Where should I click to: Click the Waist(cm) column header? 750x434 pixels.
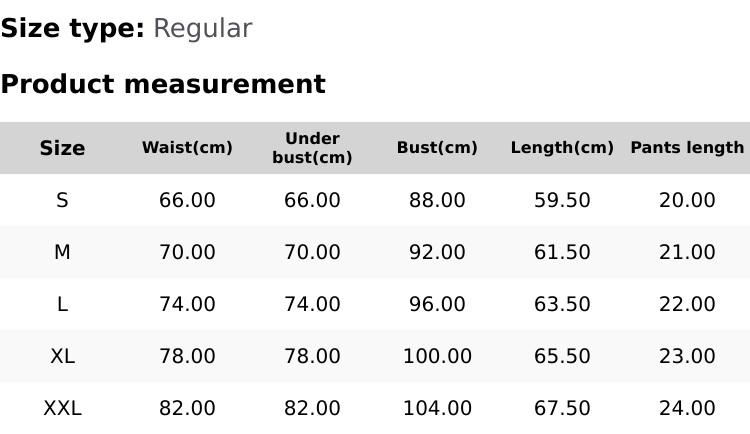[x=187, y=148]
